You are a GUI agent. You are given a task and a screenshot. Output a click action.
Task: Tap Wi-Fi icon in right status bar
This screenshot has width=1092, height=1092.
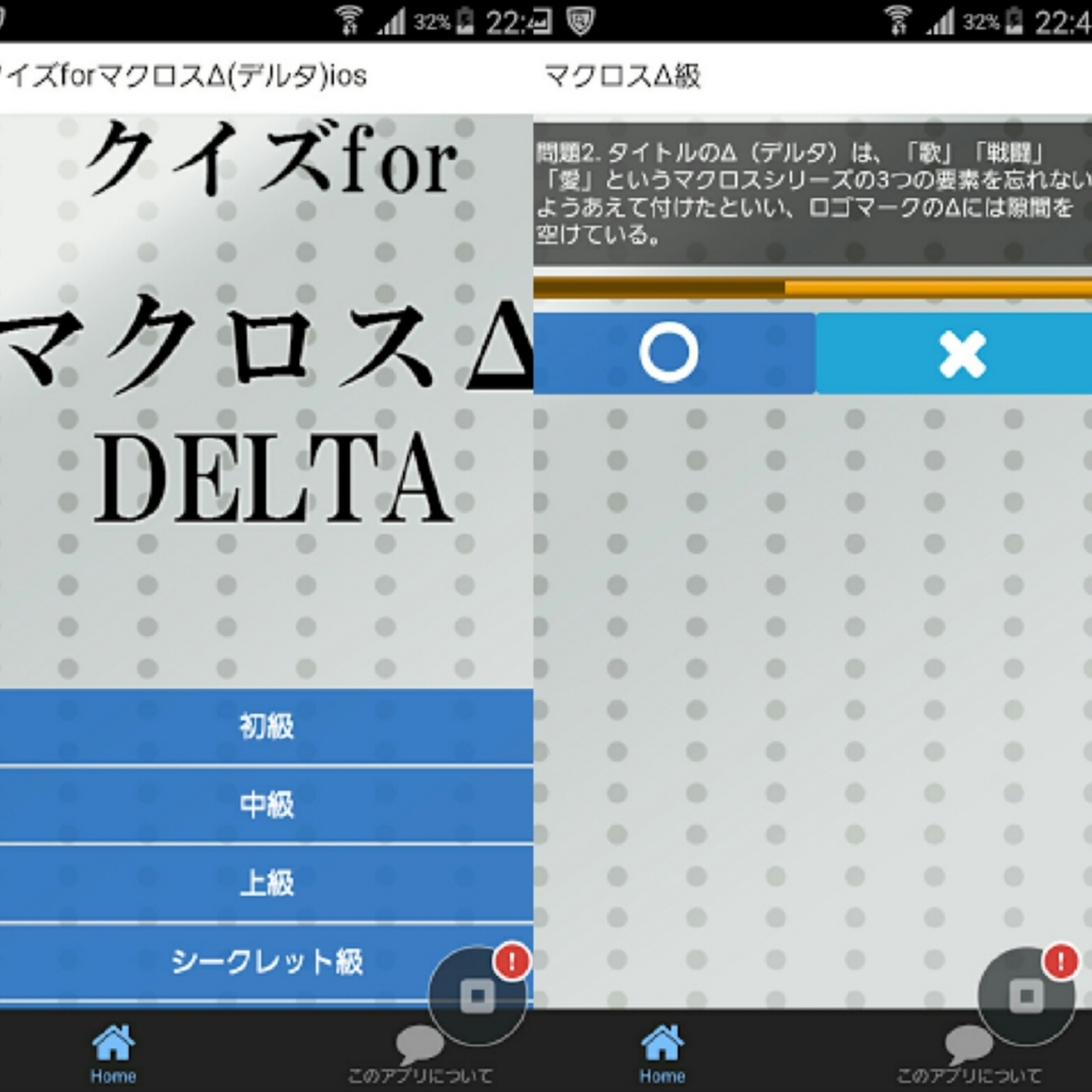[x=898, y=20]
